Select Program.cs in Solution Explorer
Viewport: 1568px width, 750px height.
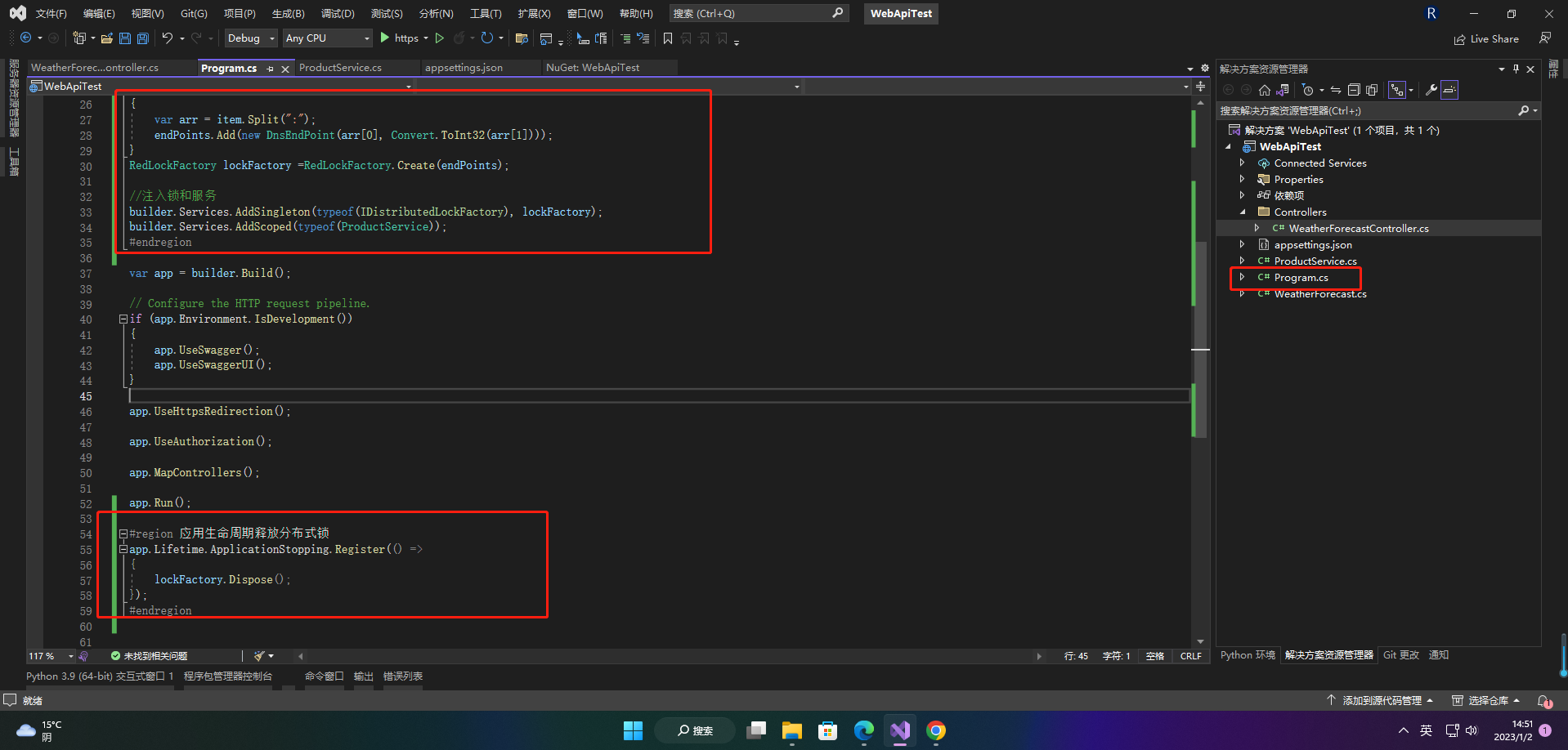click(x=1301, y=278)
